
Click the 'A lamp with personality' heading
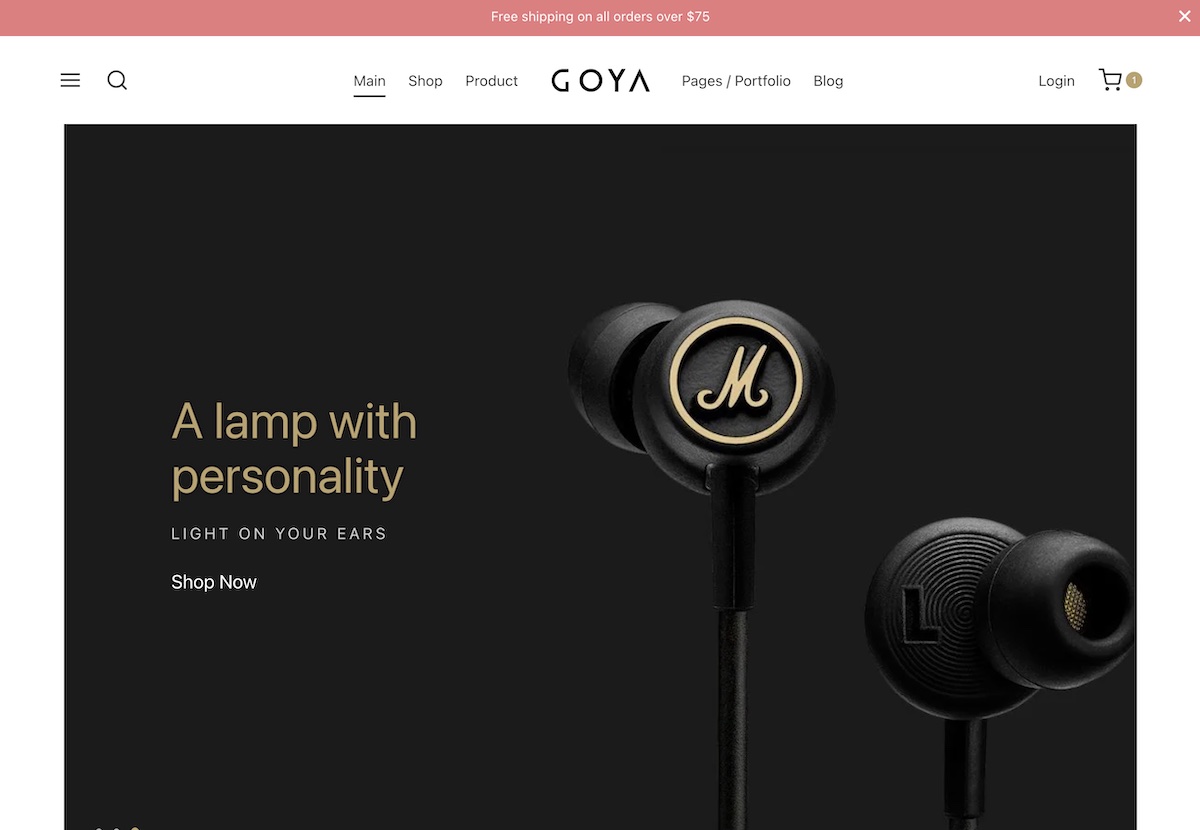294,449
